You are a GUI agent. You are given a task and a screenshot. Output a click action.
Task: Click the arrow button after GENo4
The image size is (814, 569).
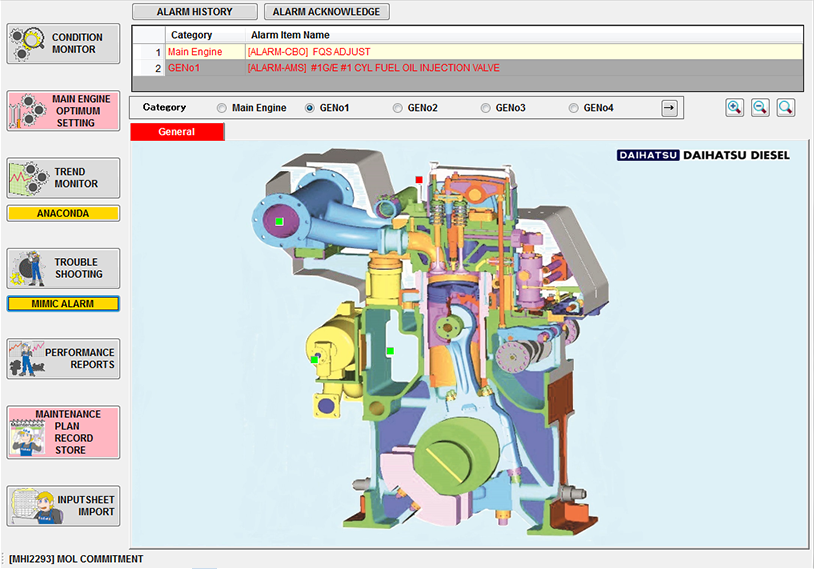(670, 108)
